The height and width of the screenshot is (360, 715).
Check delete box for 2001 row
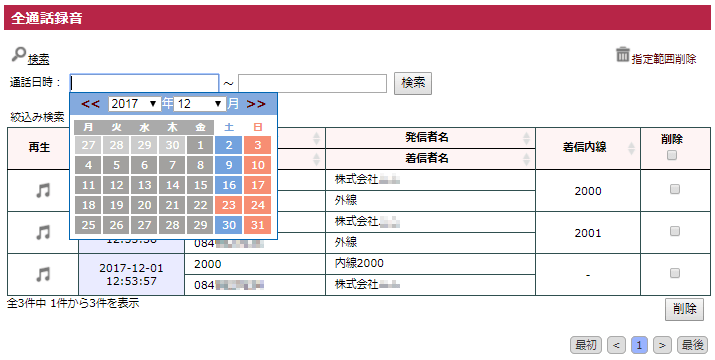675,231
